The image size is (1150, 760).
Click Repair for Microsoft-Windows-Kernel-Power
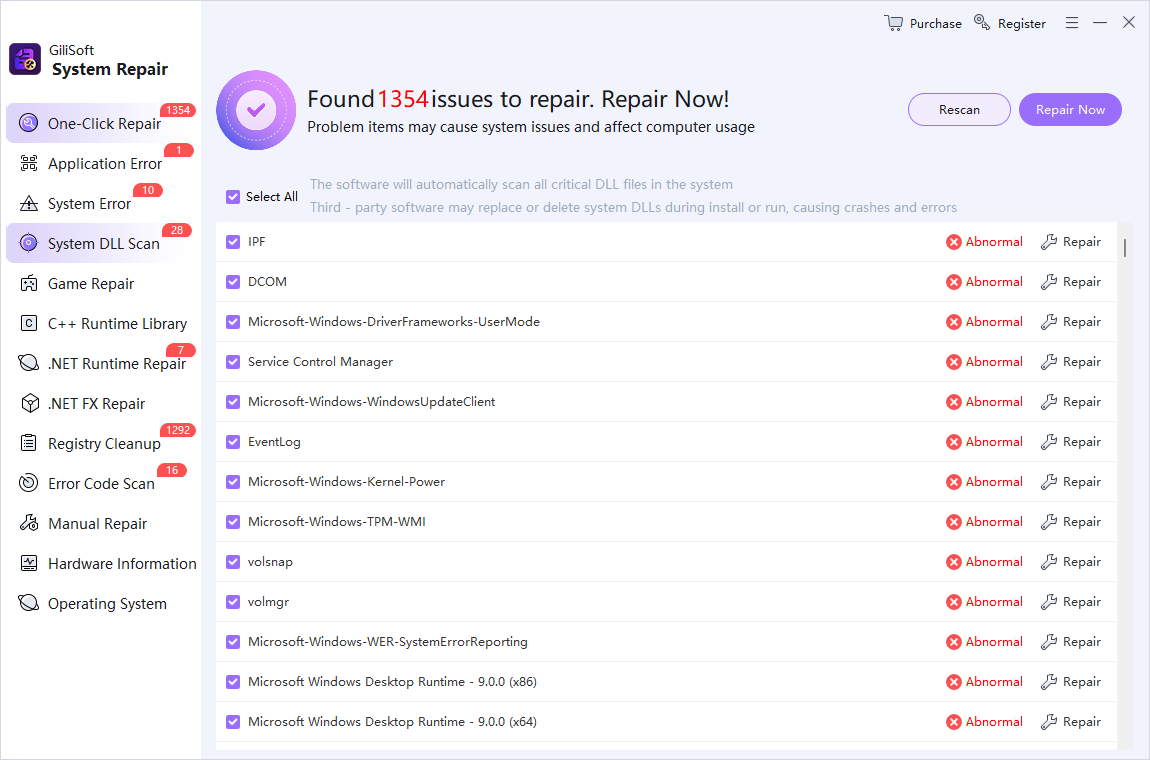[1072, 482]
